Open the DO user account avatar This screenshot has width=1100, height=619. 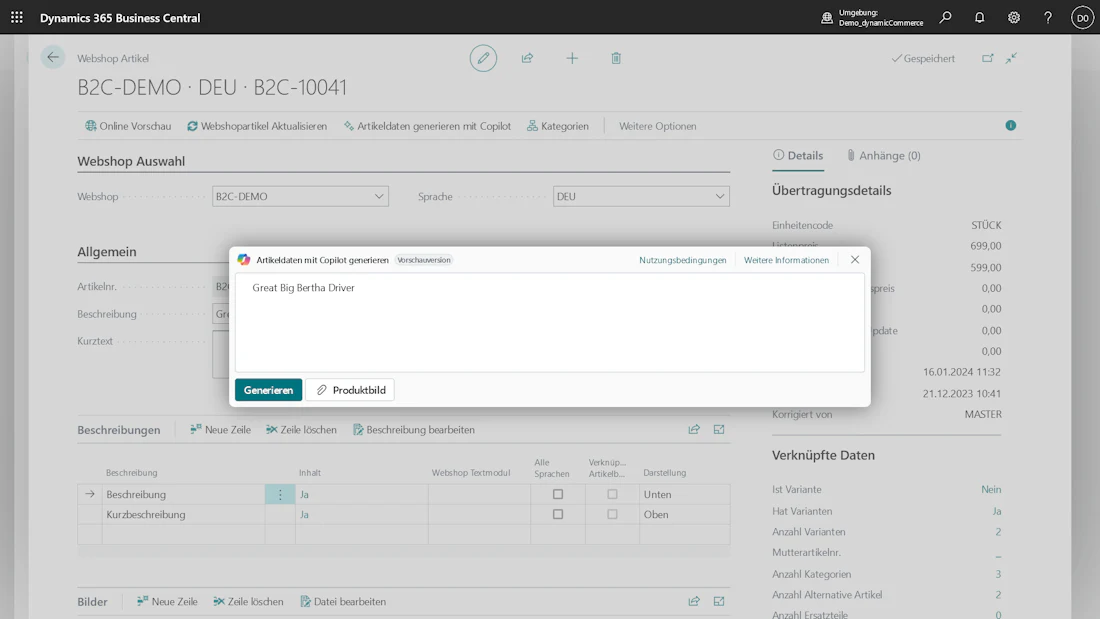(x=1082, y=18)
